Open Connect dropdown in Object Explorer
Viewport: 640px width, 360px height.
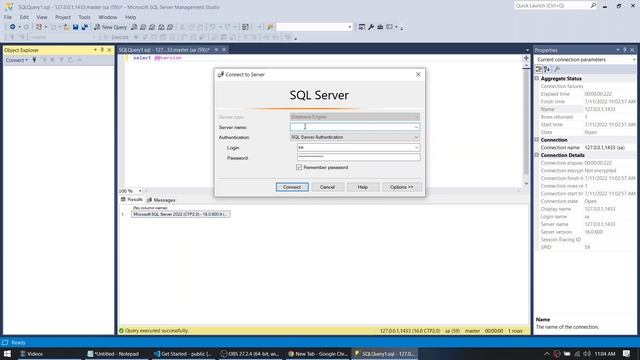[17, 60]
